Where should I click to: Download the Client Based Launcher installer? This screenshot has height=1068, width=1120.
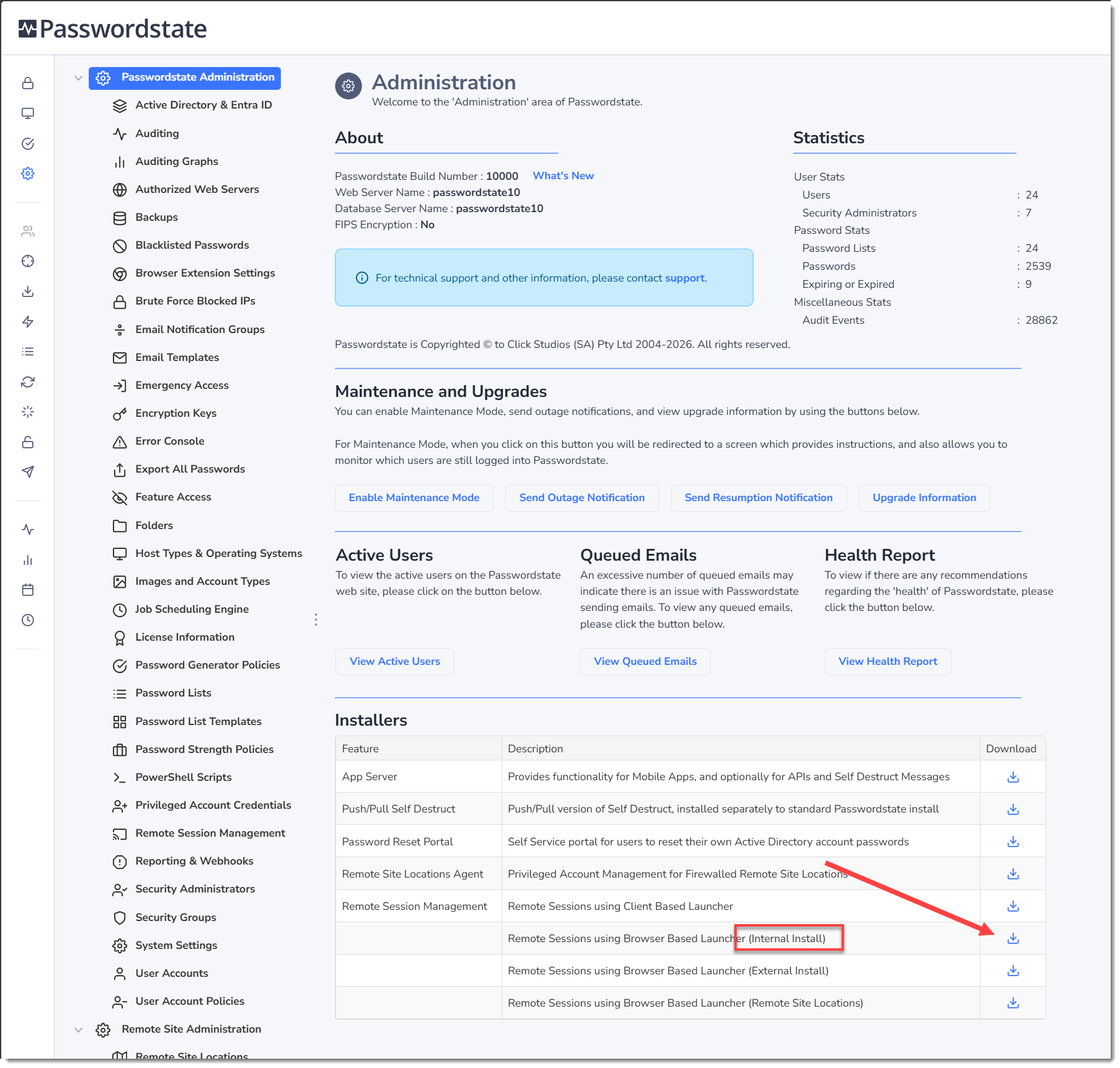pos(1013,906)
